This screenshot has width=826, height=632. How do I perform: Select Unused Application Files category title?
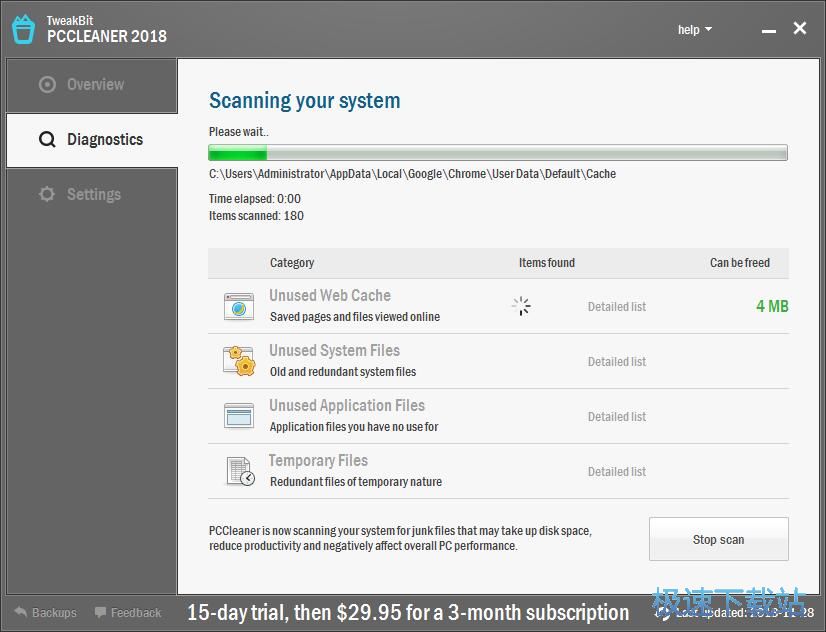[x=347, y=406]
